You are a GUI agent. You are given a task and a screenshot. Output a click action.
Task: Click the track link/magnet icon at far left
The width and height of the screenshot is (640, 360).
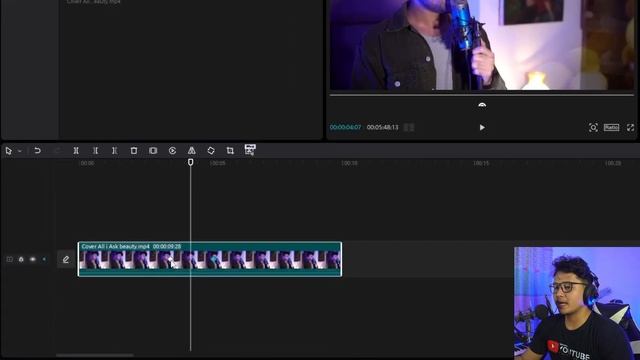tap(9, 259)
